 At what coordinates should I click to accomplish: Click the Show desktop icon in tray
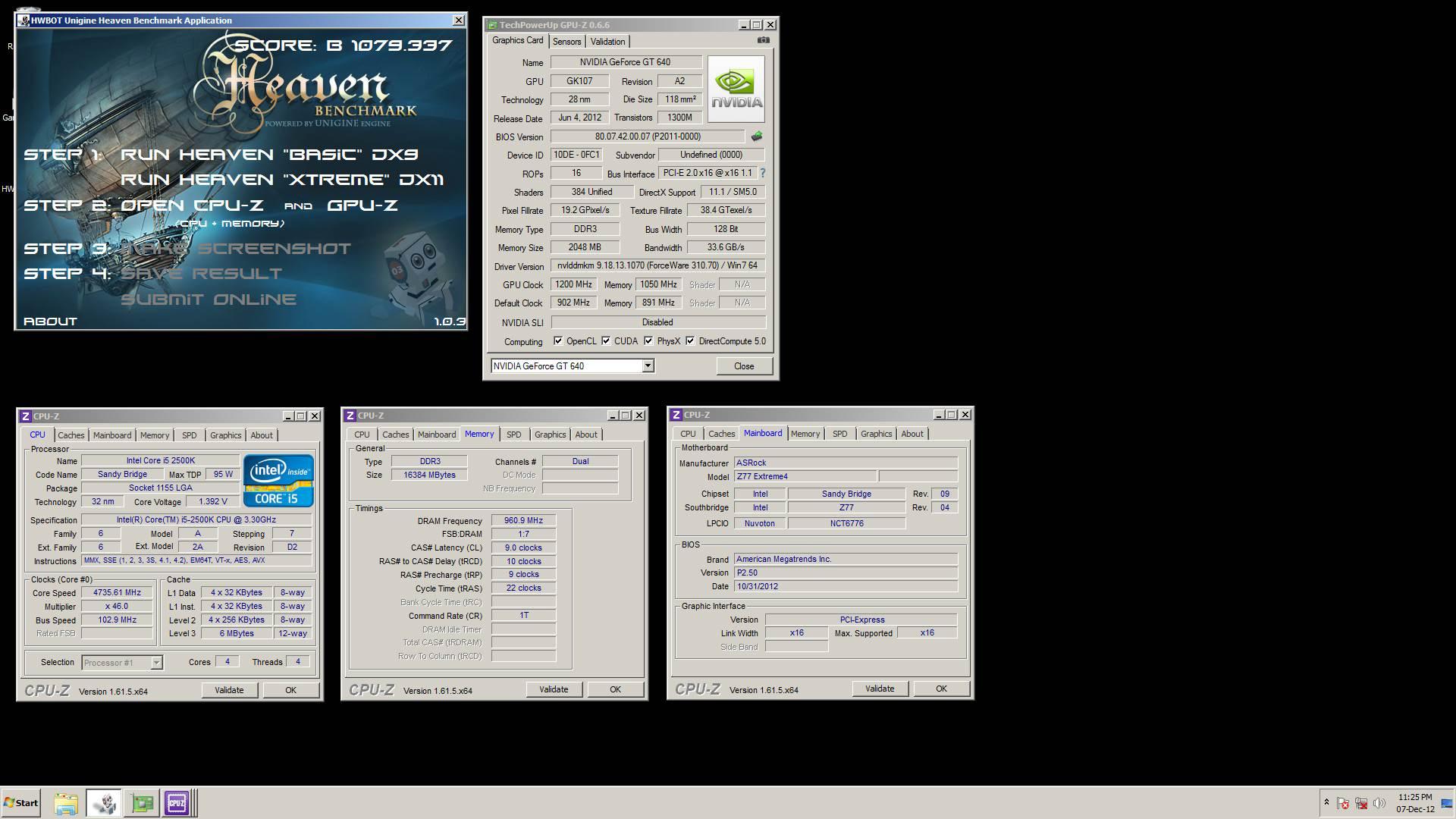1446,803
